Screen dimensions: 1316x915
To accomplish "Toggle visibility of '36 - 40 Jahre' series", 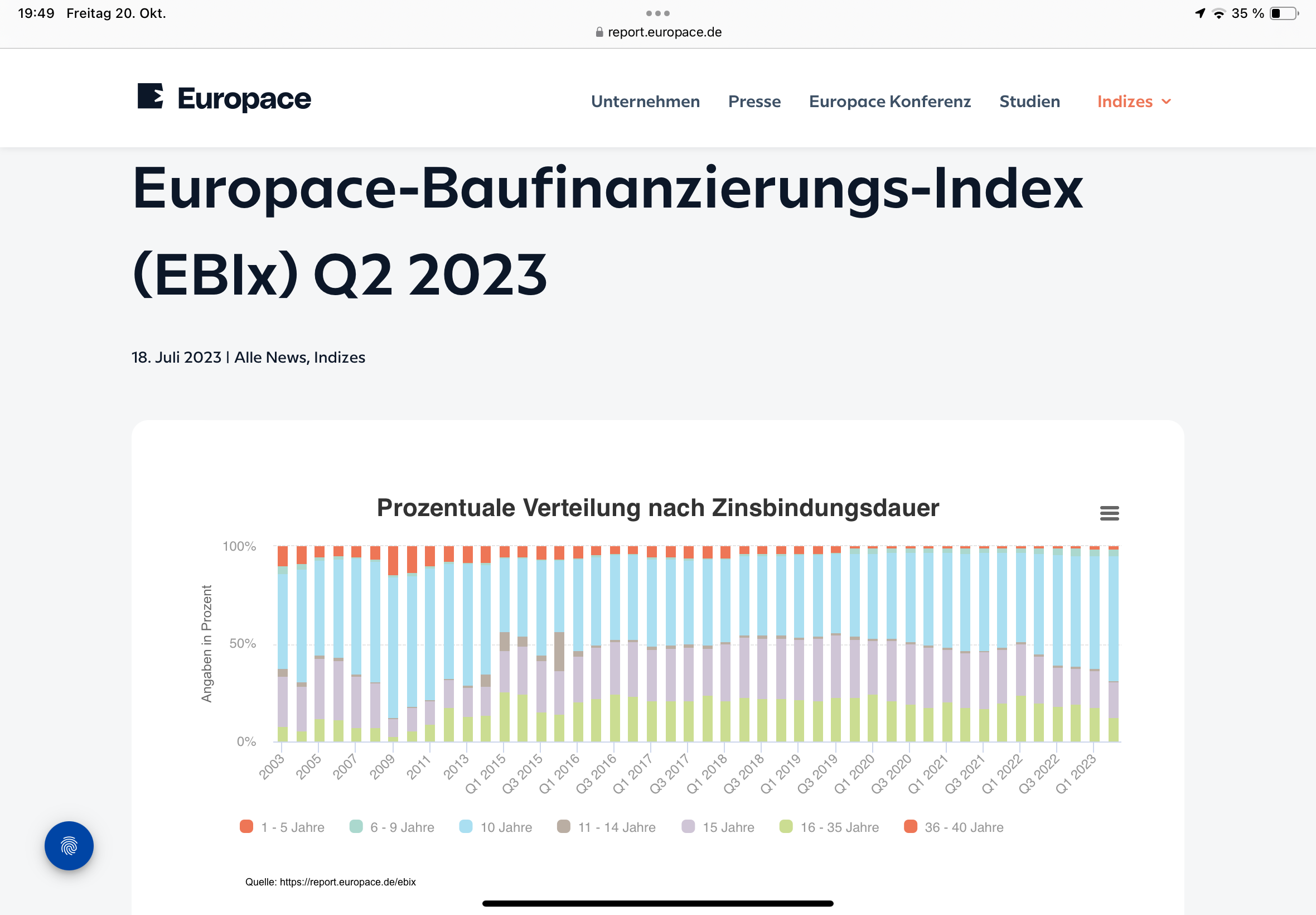I will (956, 827).
